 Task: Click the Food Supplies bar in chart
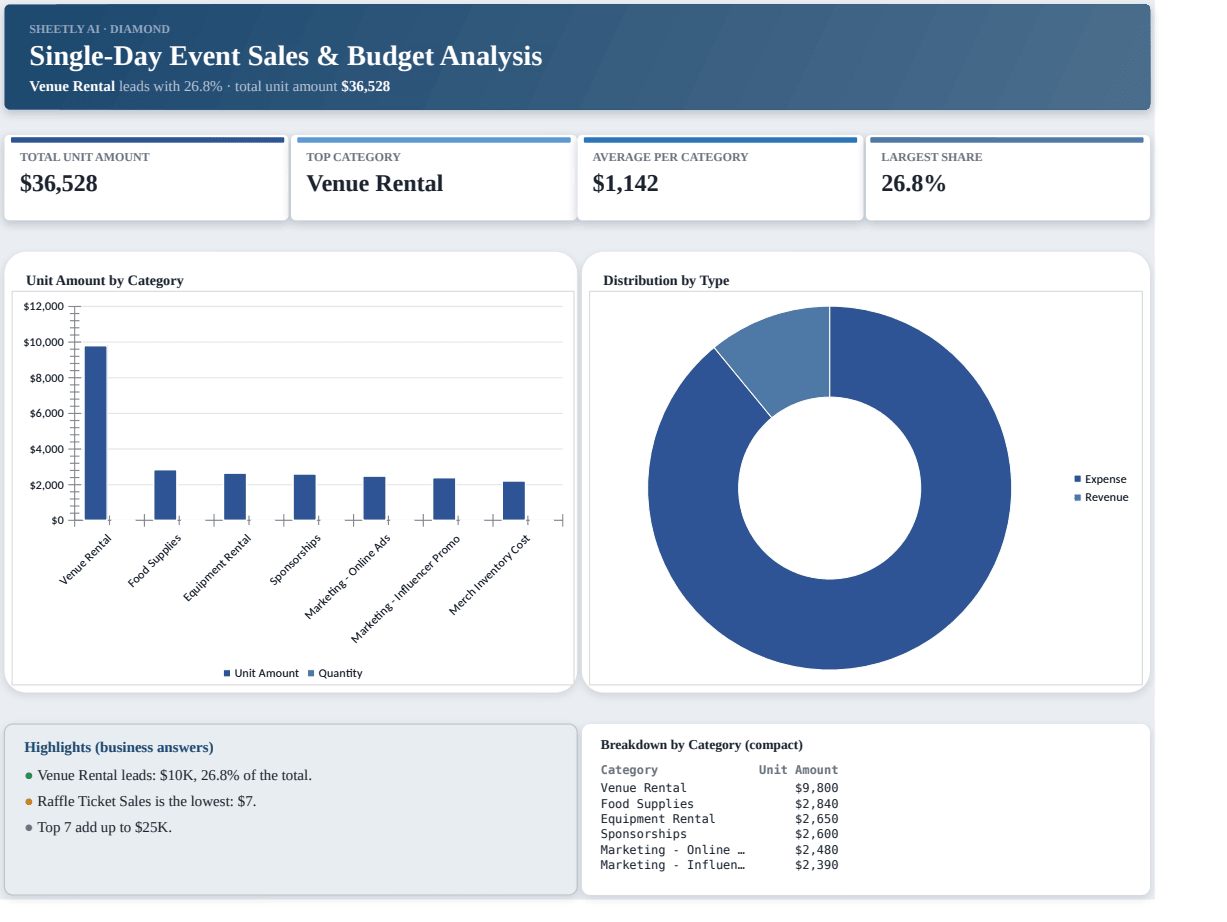(x=165, y=495)
